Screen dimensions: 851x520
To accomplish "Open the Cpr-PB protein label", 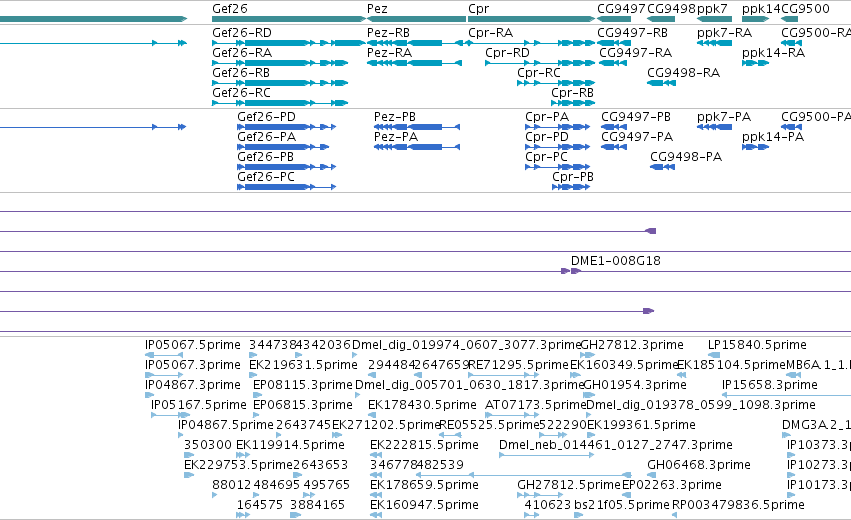I will pyautogui.click(x=573, y=177).
